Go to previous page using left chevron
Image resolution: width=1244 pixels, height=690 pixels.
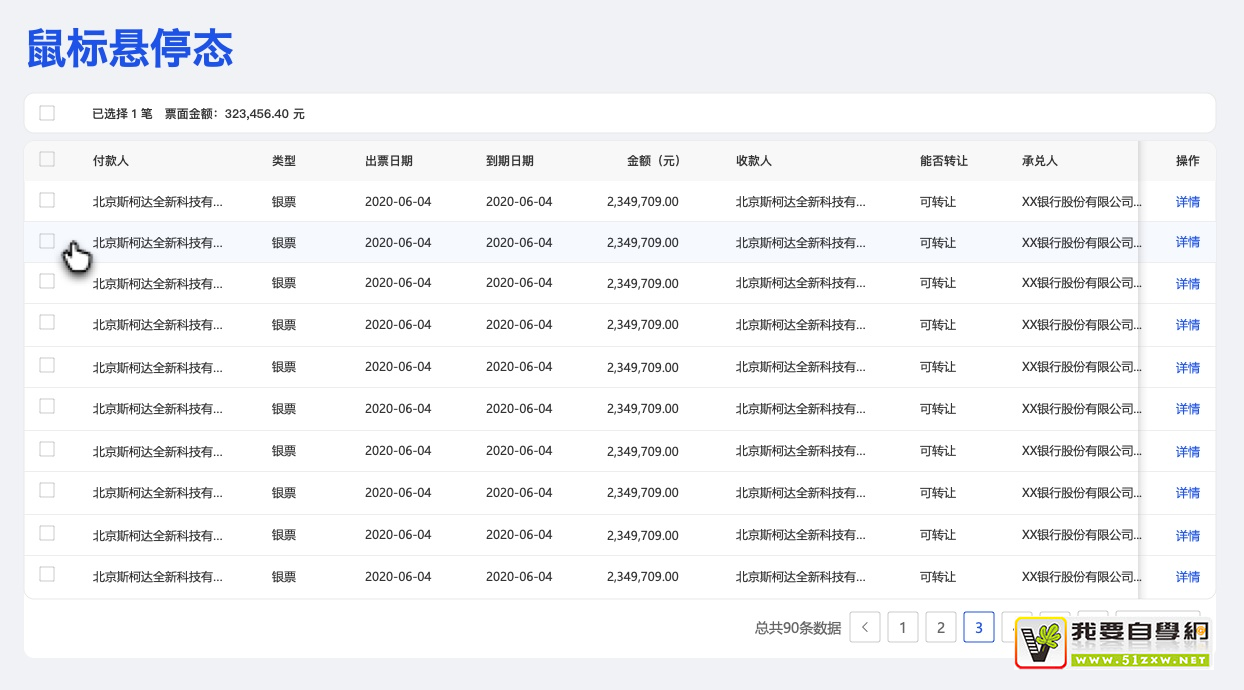click(865, 628)
